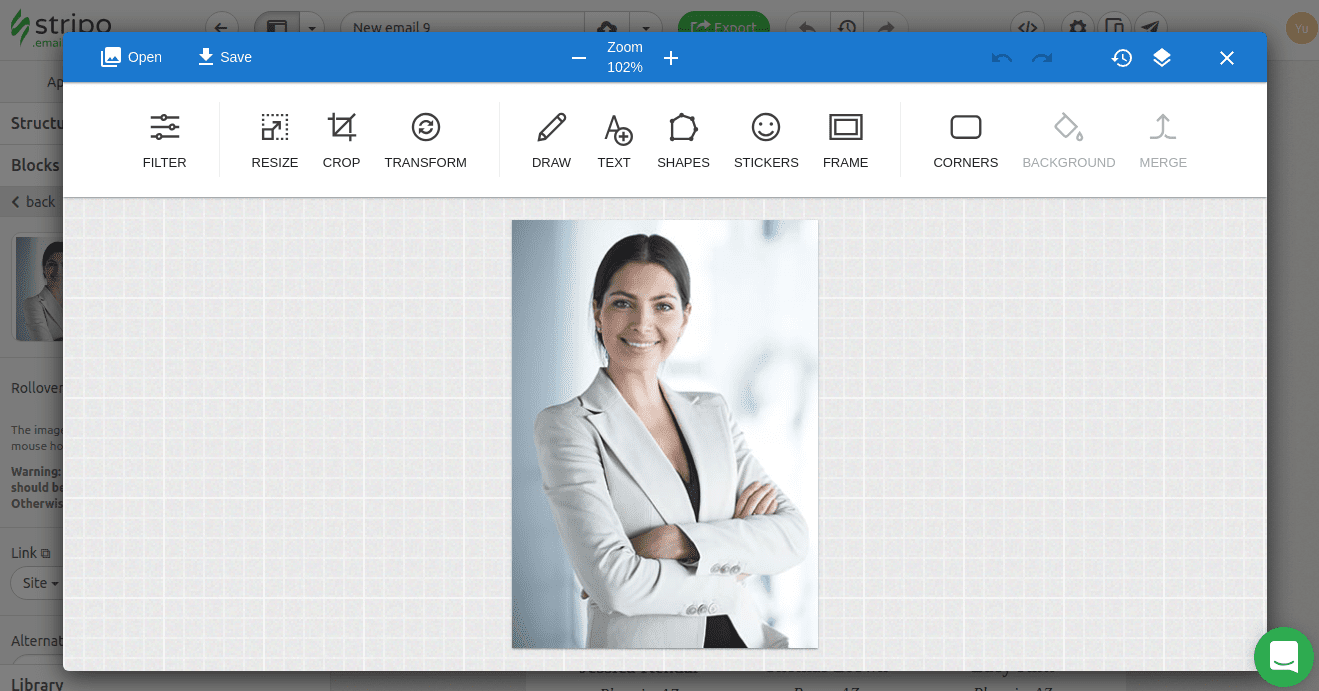The height and width of the screenshot is (691, 1319).
Task: Click Open in the image editor
Action: point(131,57)
